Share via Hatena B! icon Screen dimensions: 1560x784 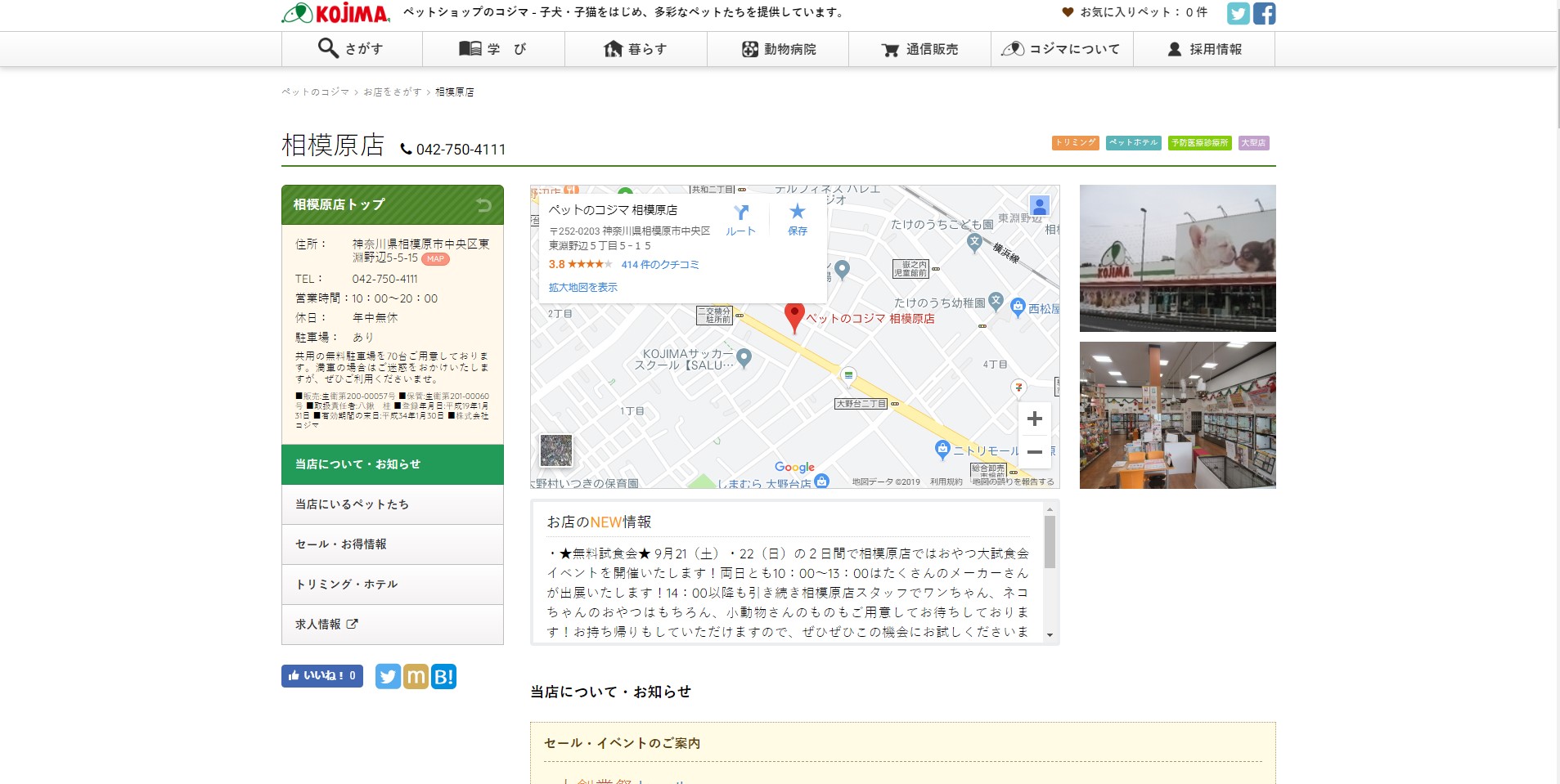click(443, 676)
